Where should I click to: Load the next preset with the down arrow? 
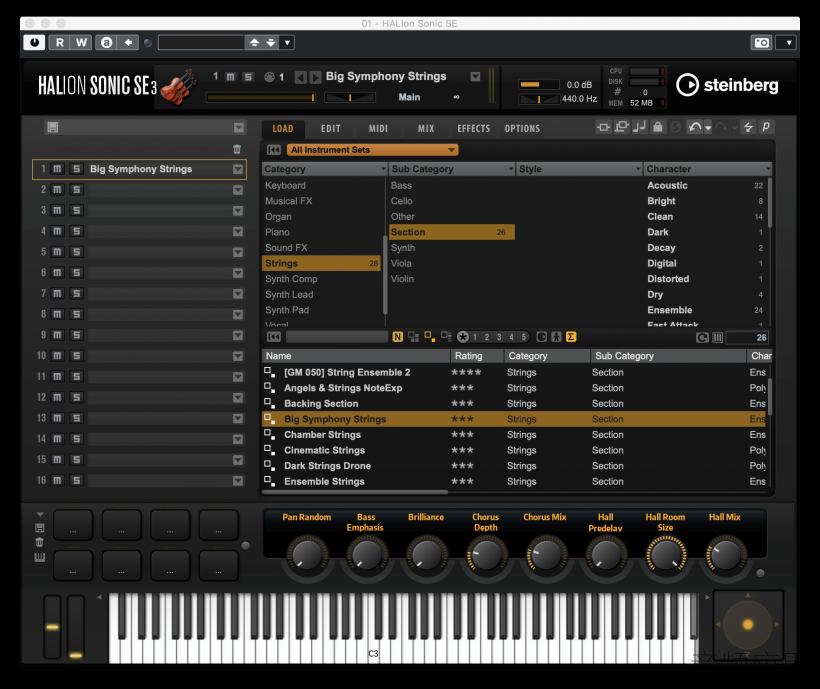point(271,42)
